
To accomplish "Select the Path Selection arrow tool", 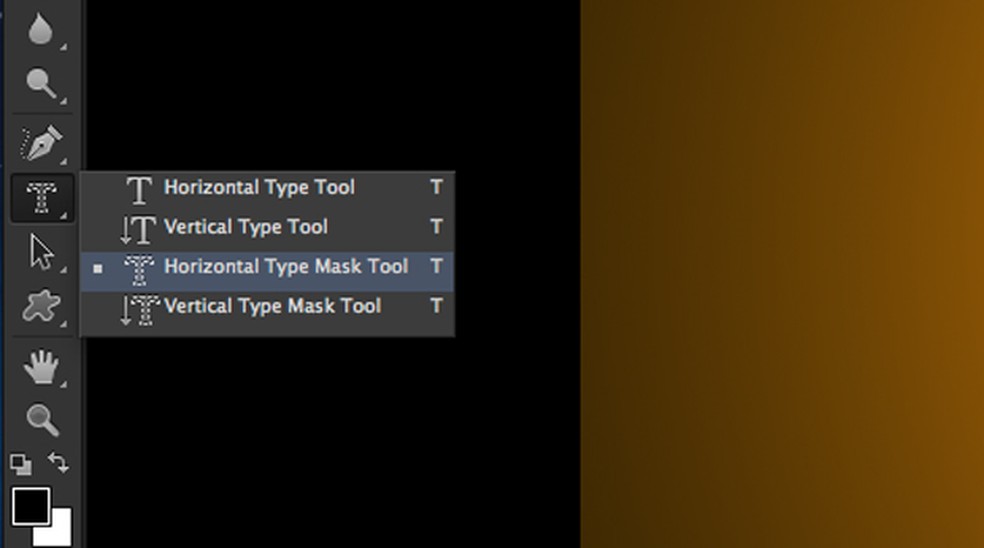I will click(41, 252).
